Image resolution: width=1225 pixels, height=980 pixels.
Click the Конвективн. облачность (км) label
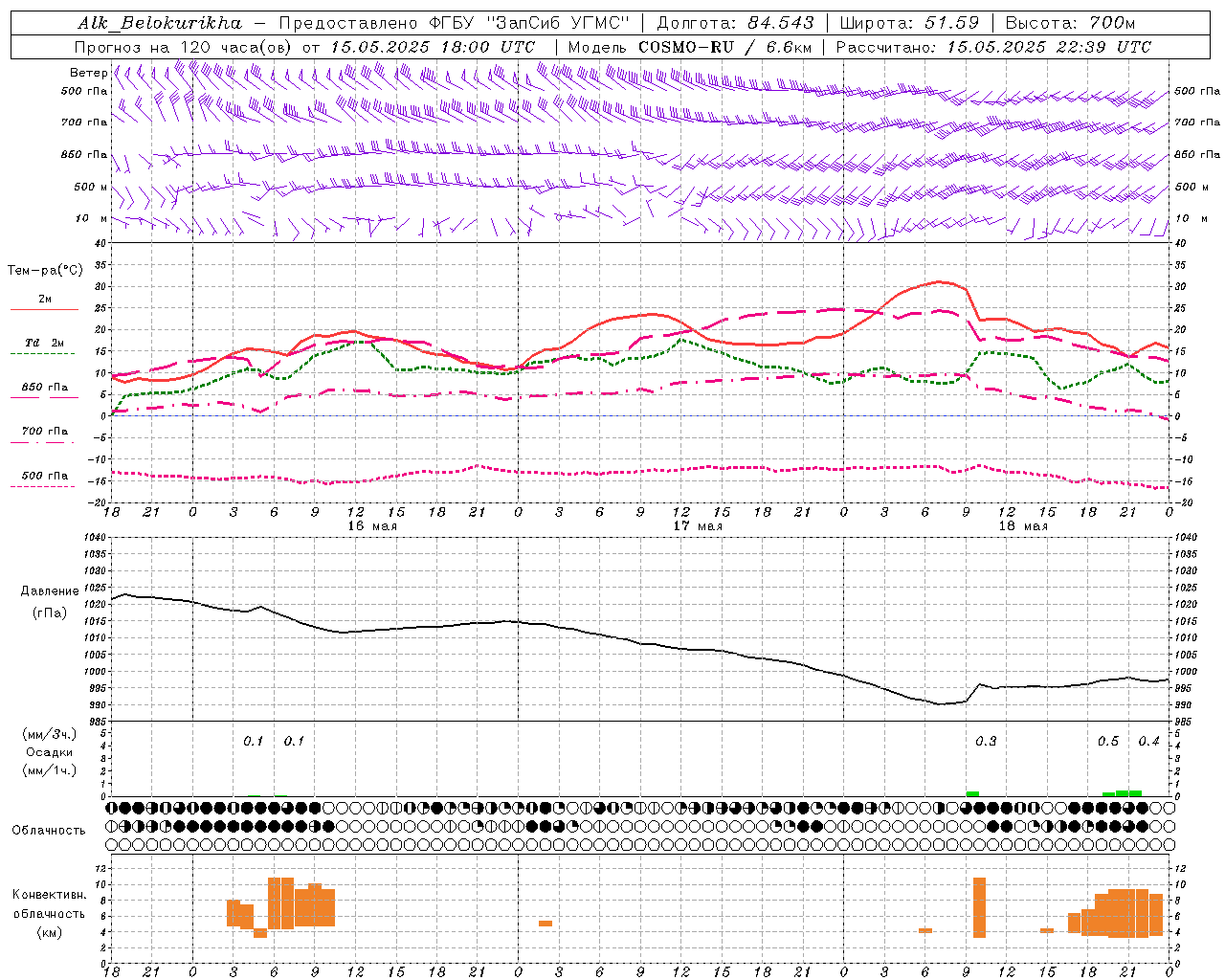[49, 914]
